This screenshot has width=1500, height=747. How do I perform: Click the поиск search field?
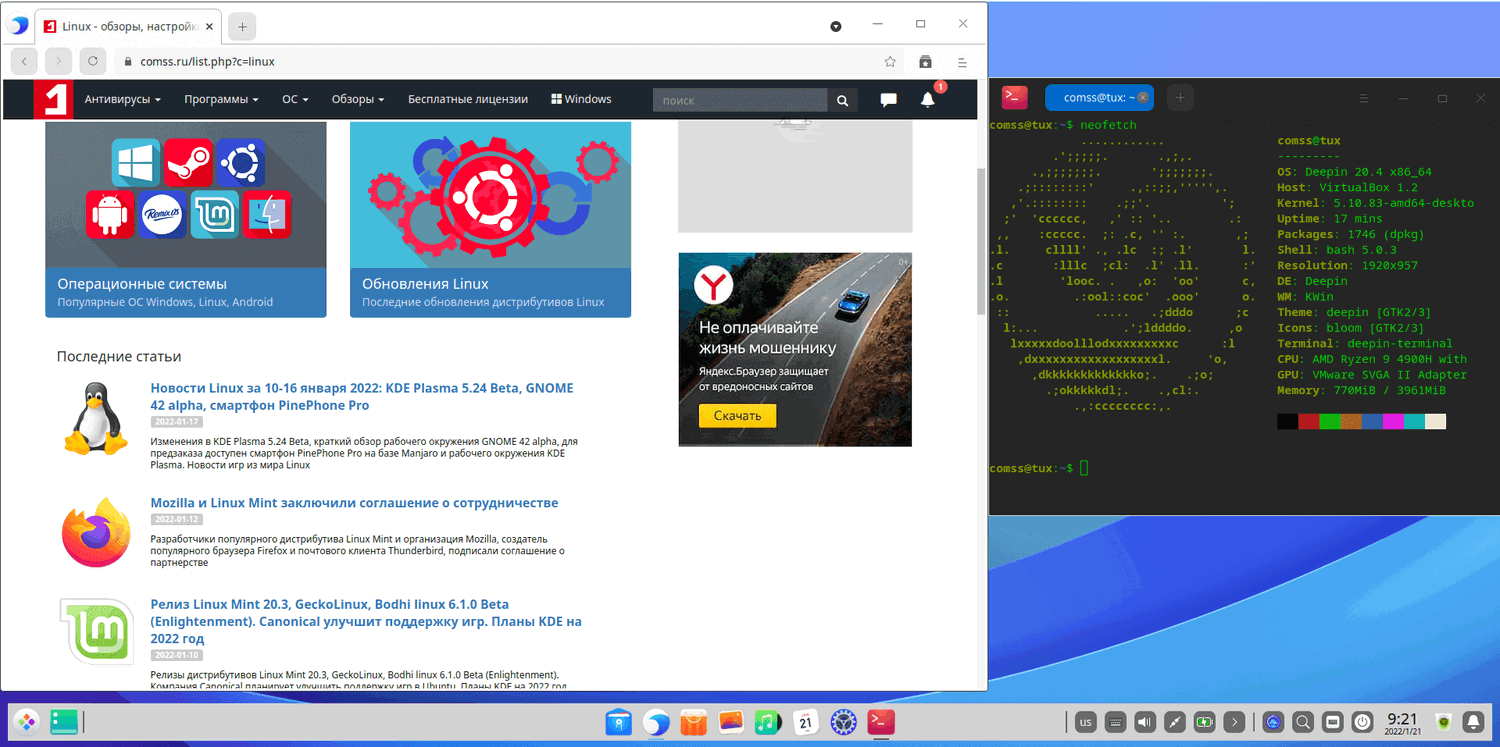click(740, 100)
